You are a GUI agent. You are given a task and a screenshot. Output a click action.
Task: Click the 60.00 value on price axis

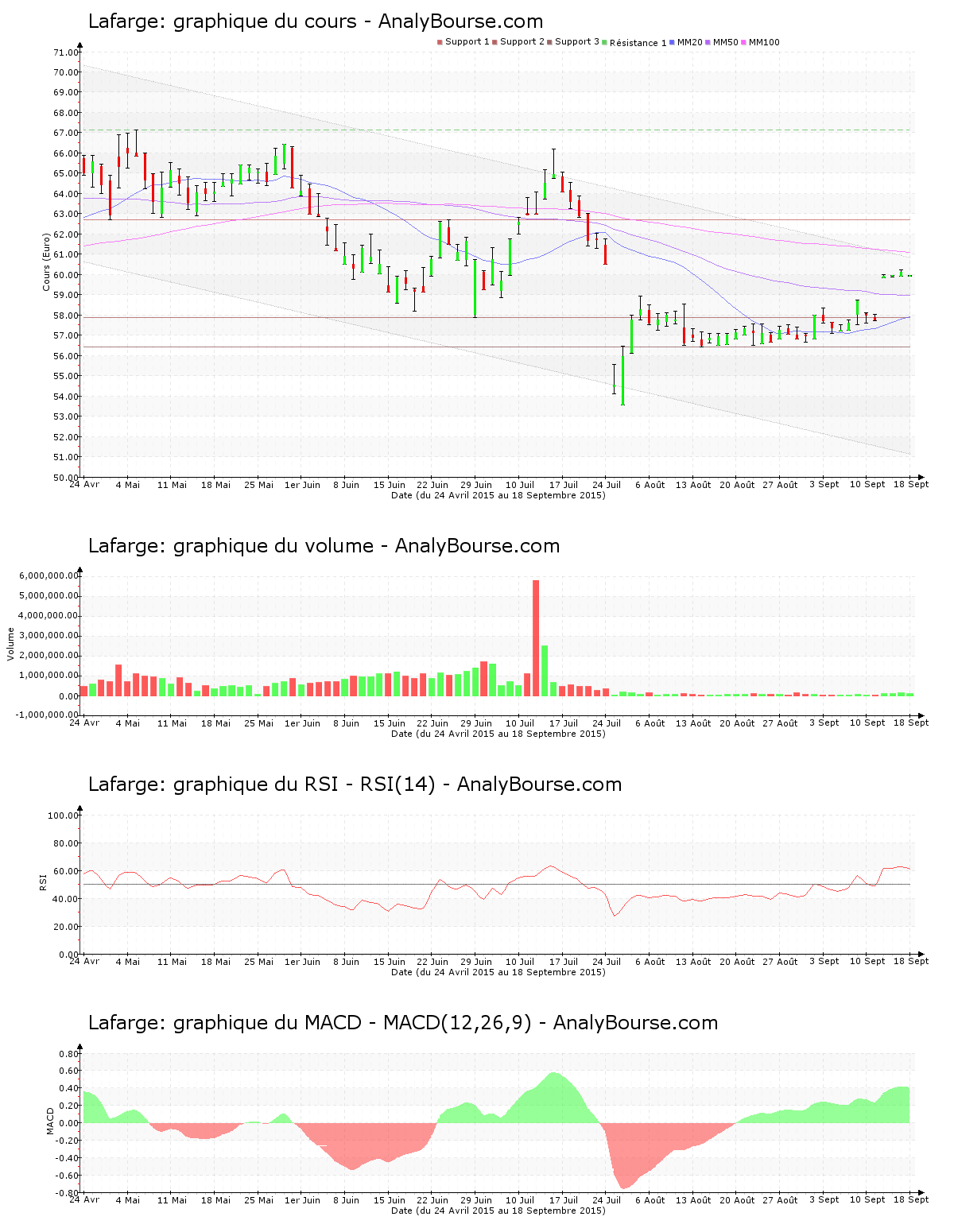65,275
